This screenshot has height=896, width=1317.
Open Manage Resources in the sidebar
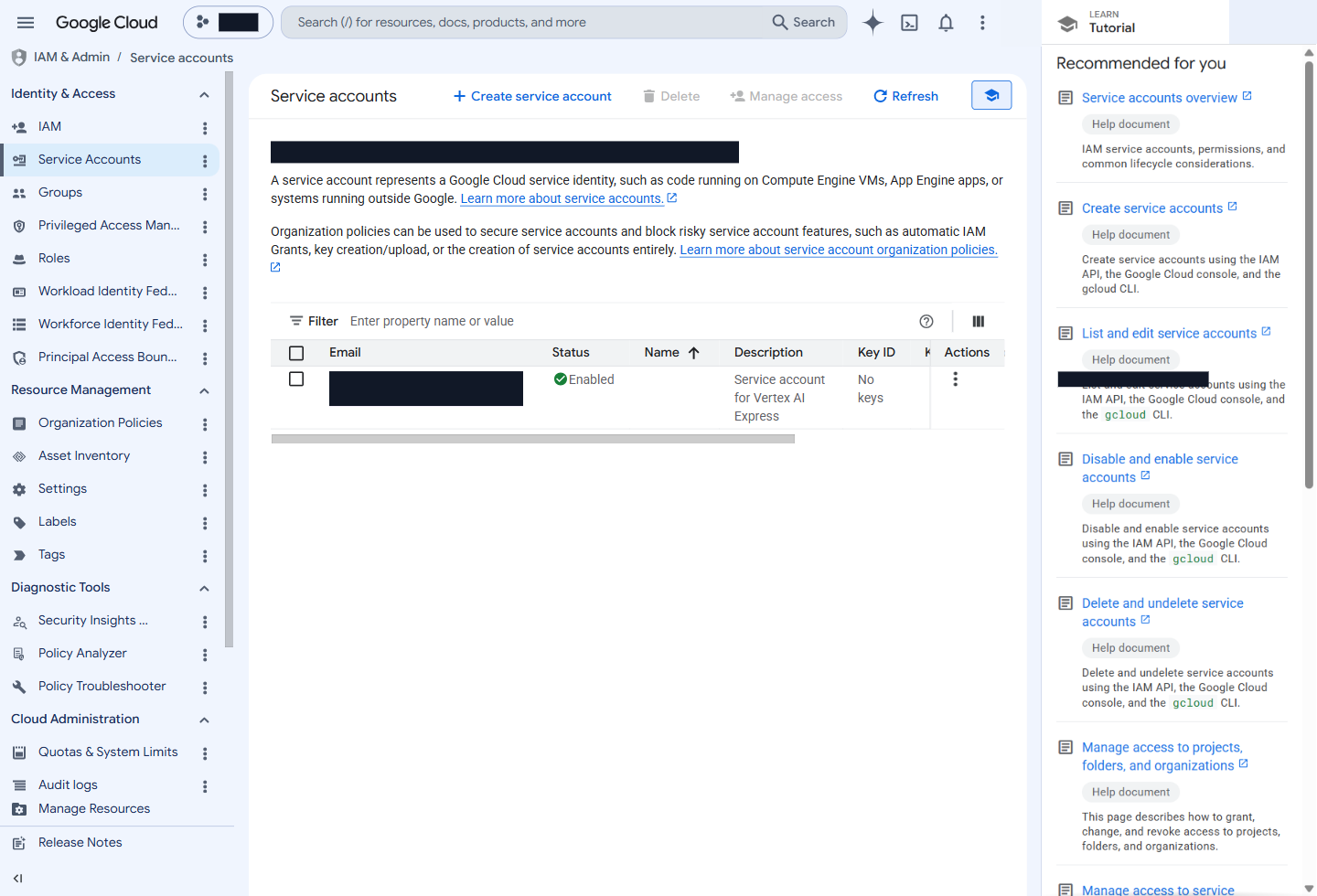tap(94, 809)
